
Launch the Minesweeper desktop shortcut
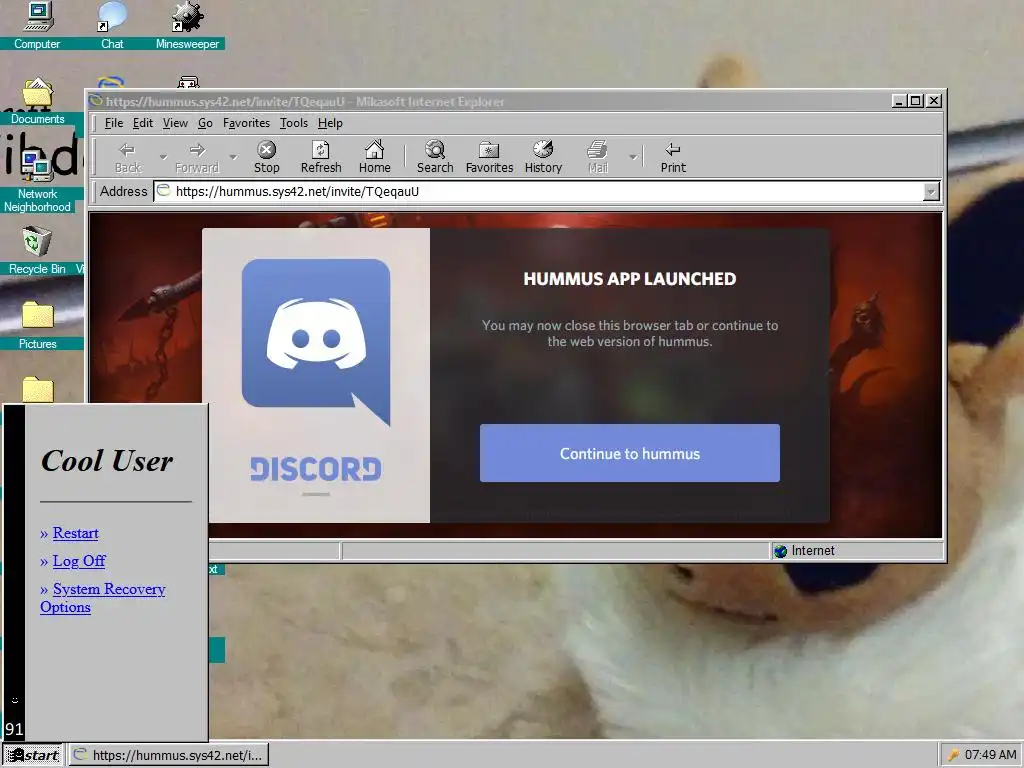tap(187, 25)
